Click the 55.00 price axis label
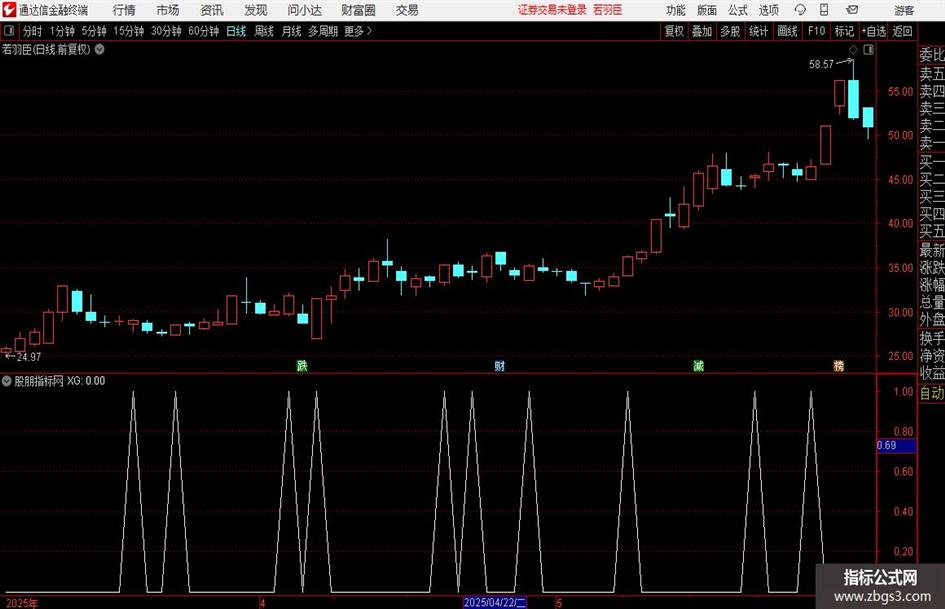Screen dimensions: 945x609 pos(900,92)
